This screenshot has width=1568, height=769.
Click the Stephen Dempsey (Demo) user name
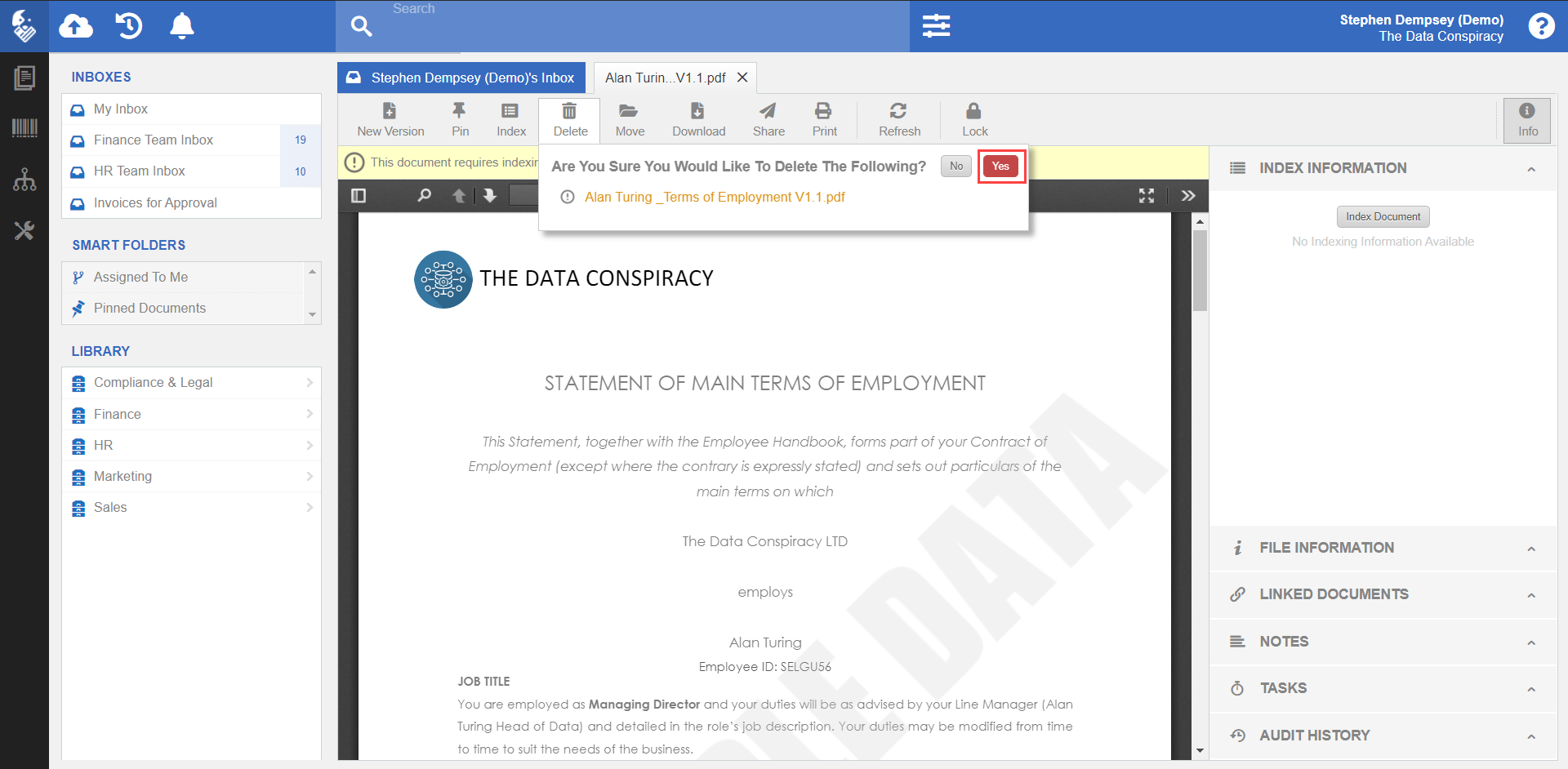1421,20
